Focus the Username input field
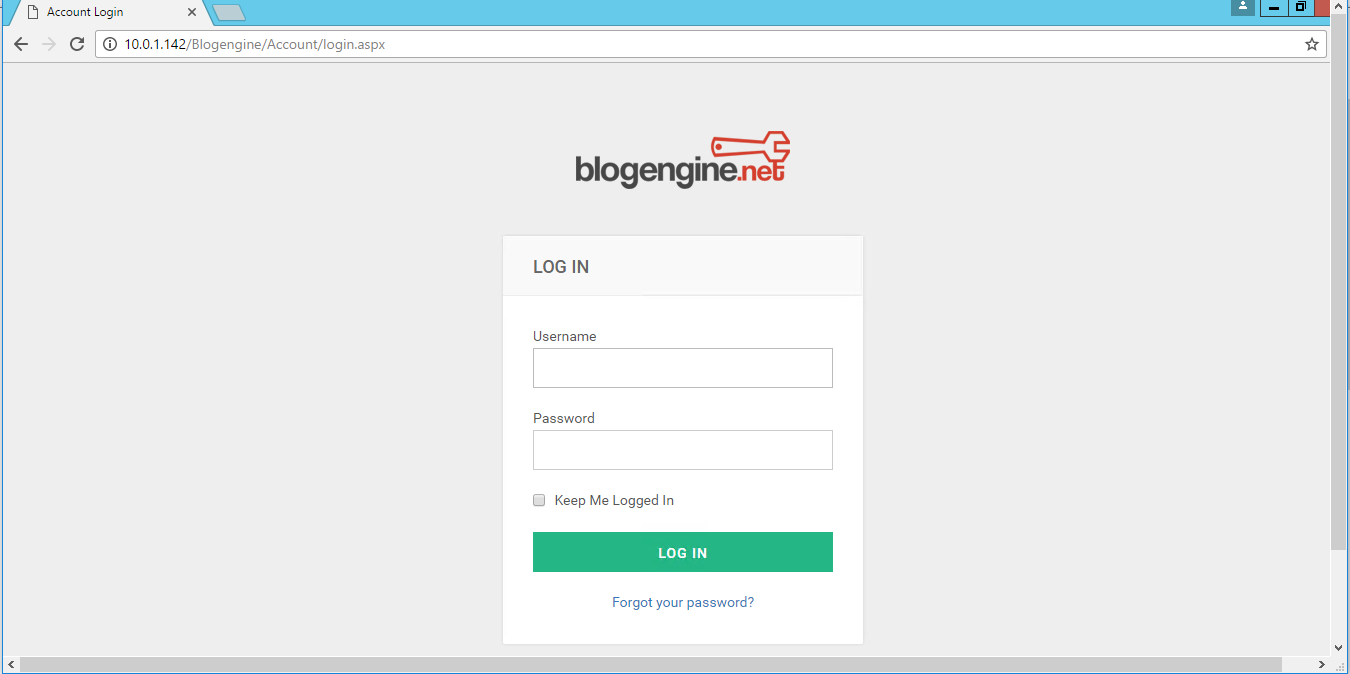 pyautogui.click(x=683, y=368)
